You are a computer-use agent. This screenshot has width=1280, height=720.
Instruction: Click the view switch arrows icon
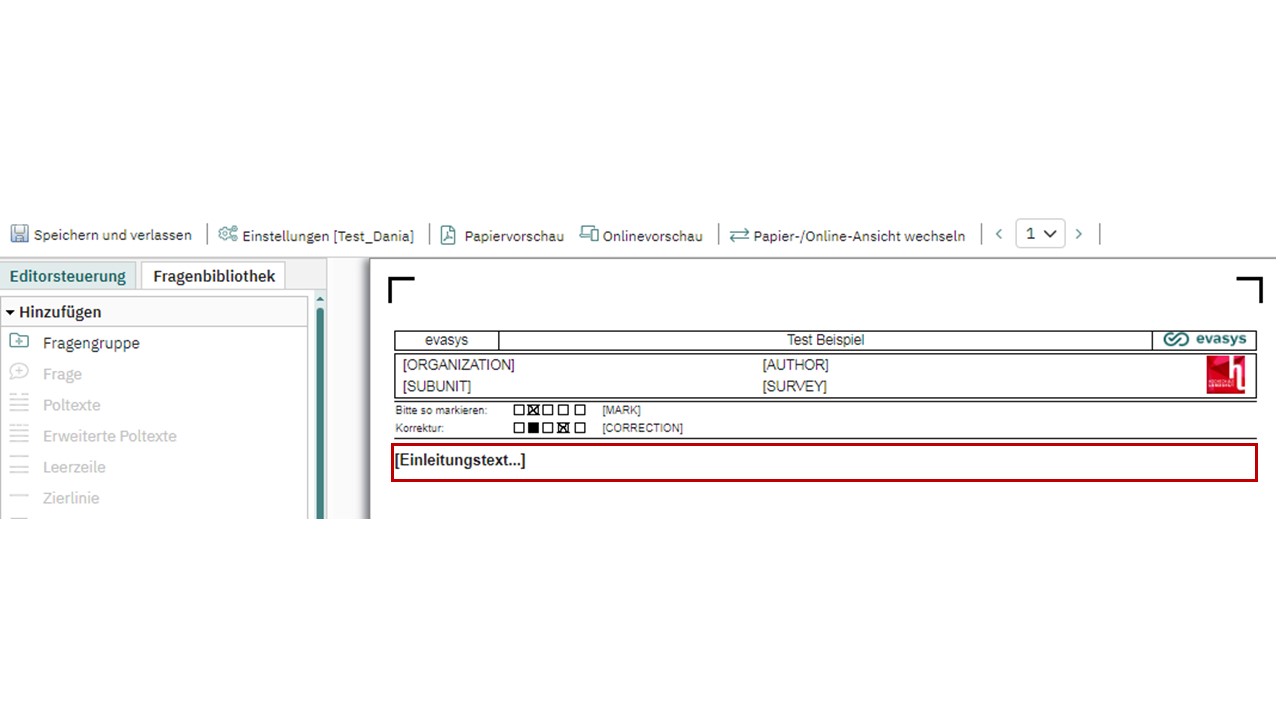(x=739, y=235)
